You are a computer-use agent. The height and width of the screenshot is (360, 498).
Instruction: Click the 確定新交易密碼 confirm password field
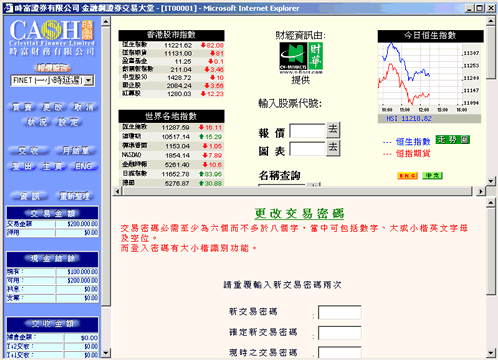coord(340,333)
